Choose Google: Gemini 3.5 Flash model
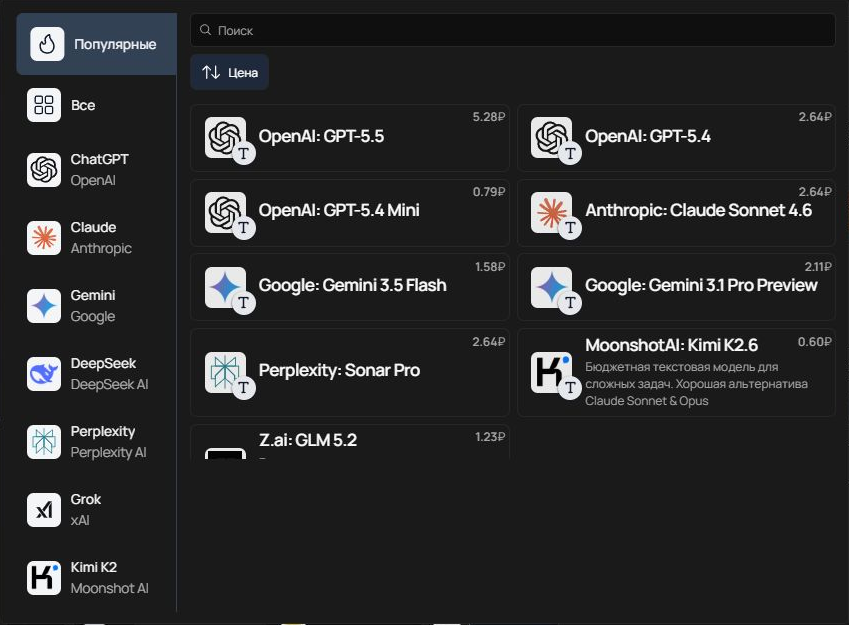This screenshot has width=849, height=625. (350, 287)
